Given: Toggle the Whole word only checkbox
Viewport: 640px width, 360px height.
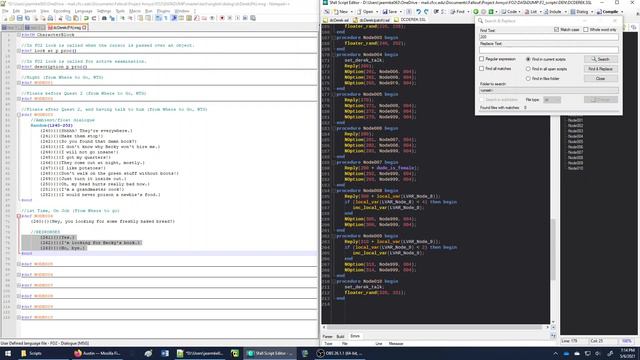Looking at the screenshot, I should [x=586, y=30].
